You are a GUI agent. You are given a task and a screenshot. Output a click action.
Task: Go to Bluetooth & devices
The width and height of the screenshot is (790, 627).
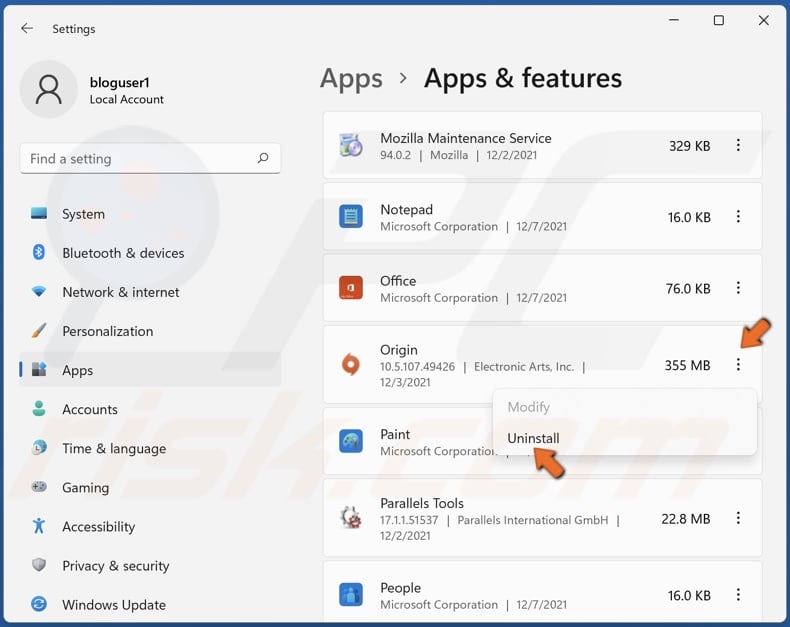[150, 253]
